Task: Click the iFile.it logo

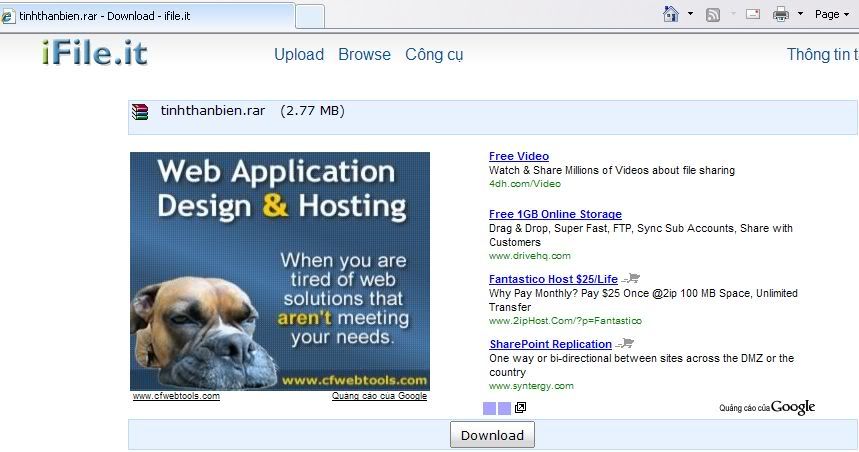Action: point(95,53)
